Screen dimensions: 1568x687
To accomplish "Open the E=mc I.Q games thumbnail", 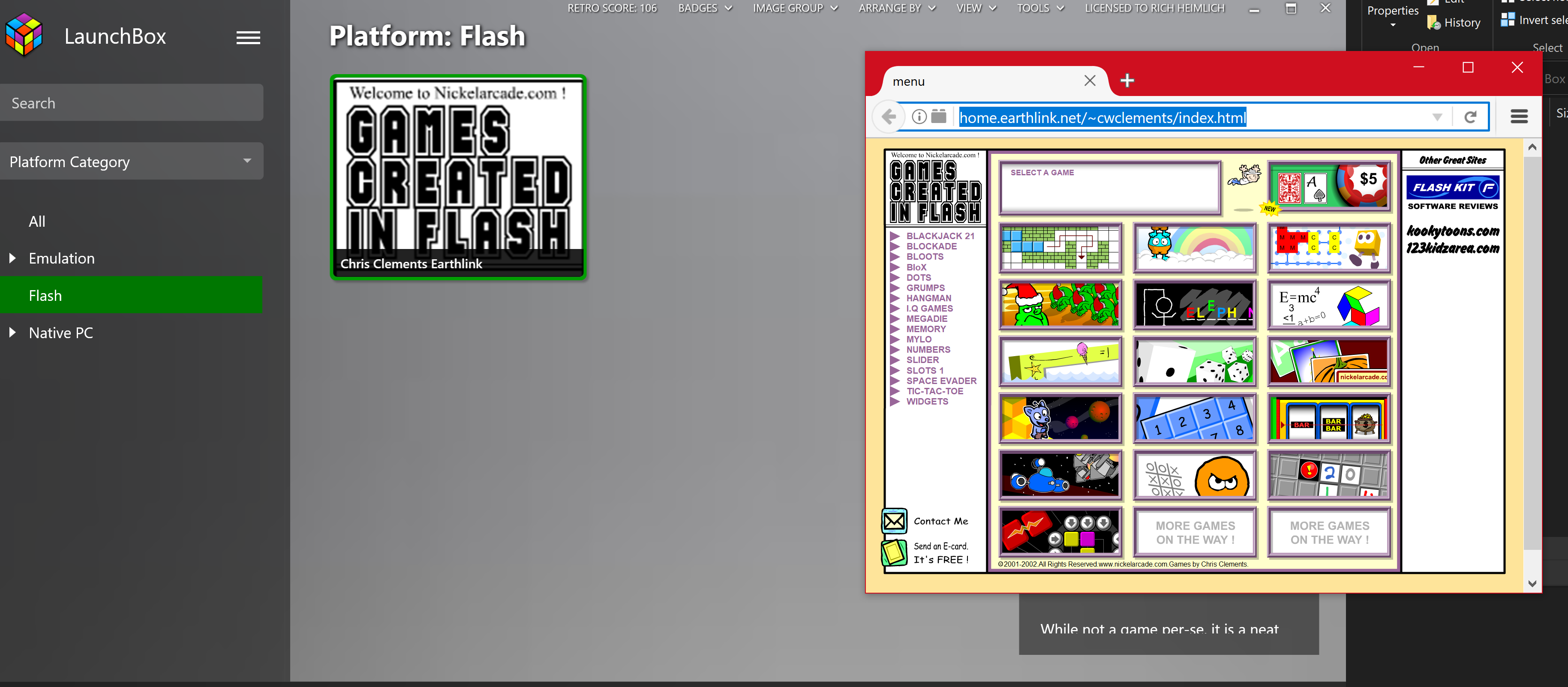I will tap(1329, 304).
